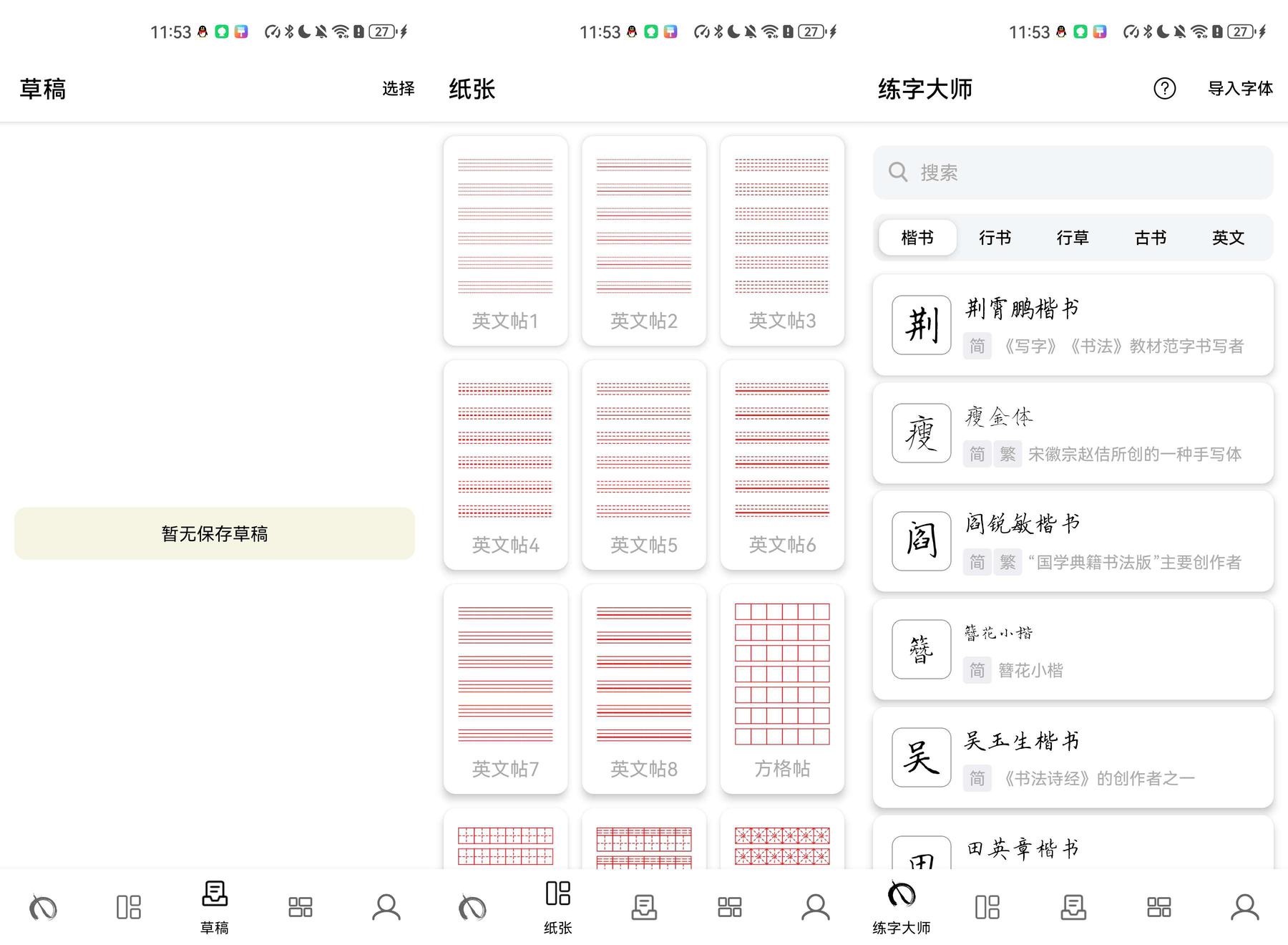Viewport: 1288px width, 945px height.
Task: Open 田英章楷书 font entry
Action: point(1073,843)
